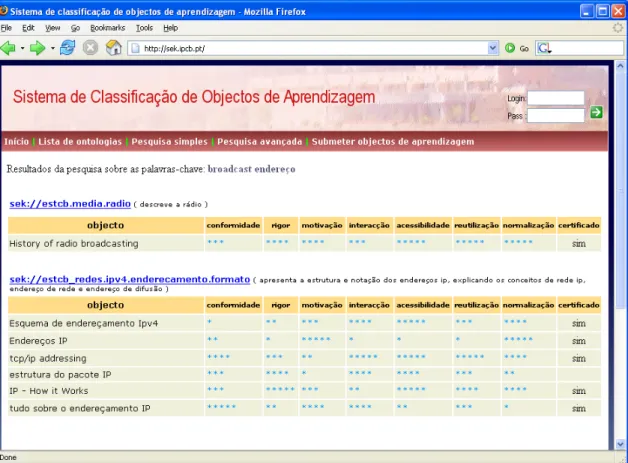Click 'acessibilidade' header in the radio table
This screenshot has height=463, width=628.
[423, 225]
